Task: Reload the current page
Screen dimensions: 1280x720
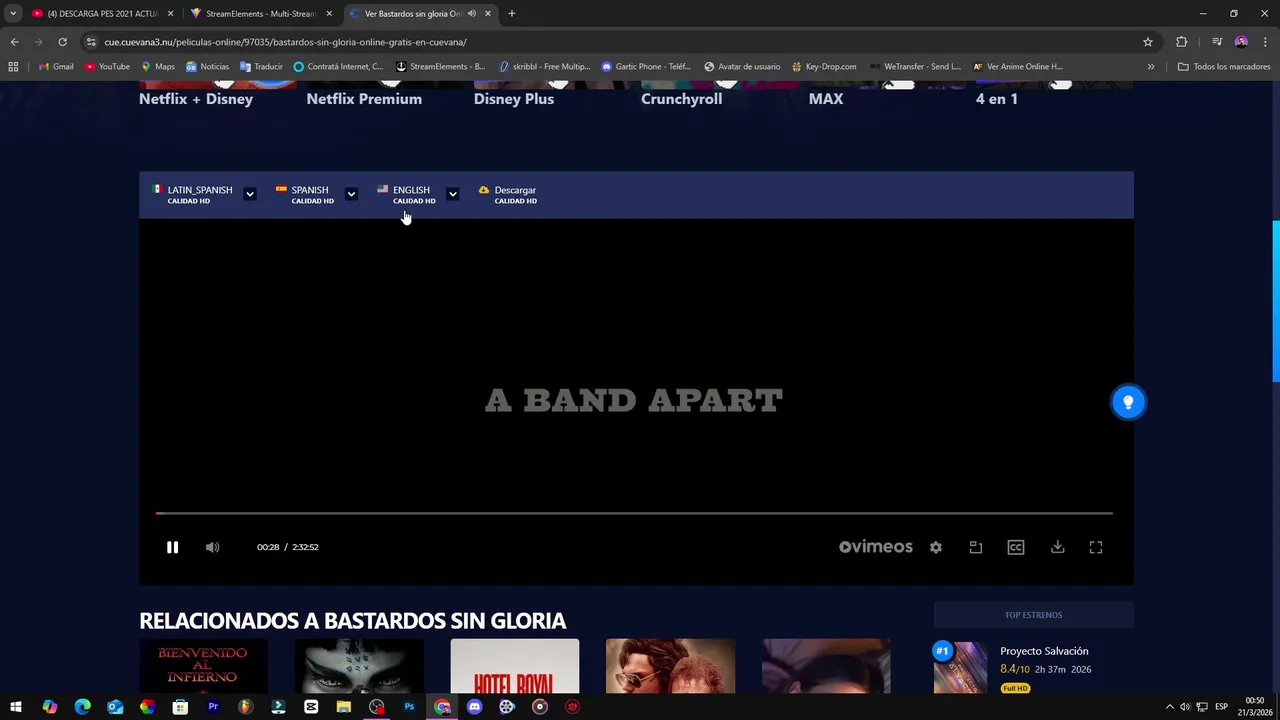Action: [62, 42]
